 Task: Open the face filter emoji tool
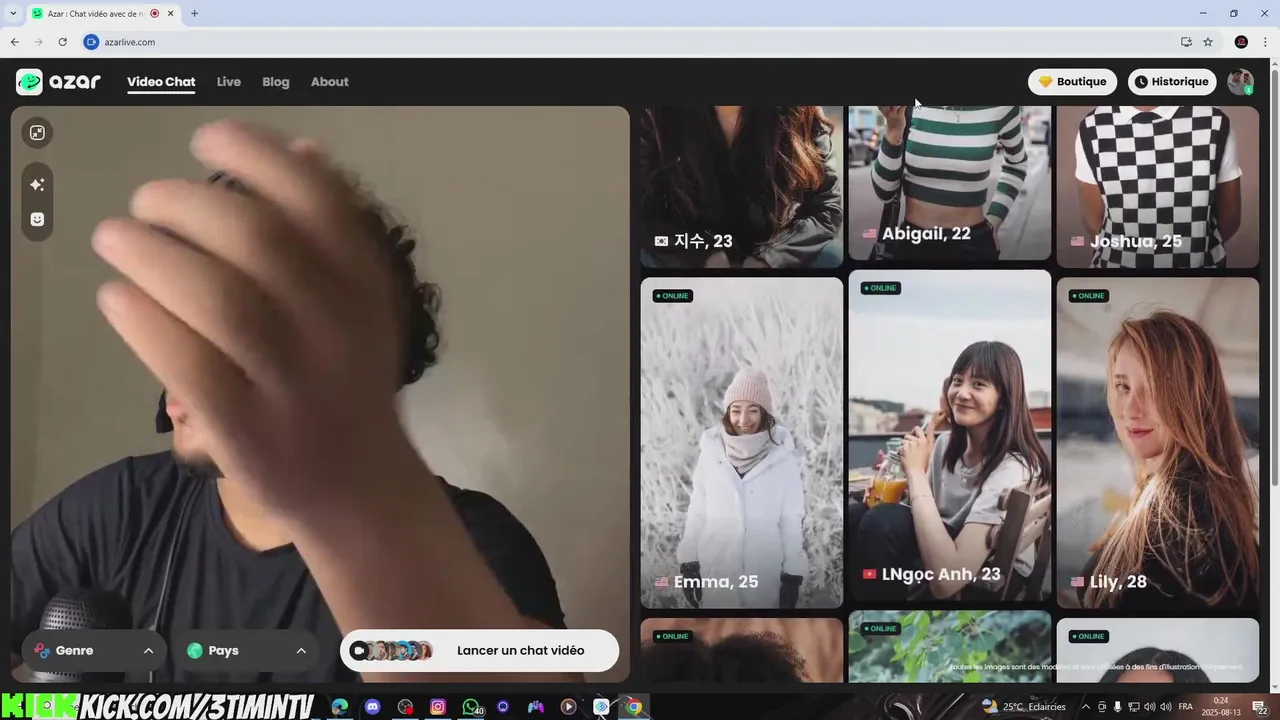click(37, 219)
